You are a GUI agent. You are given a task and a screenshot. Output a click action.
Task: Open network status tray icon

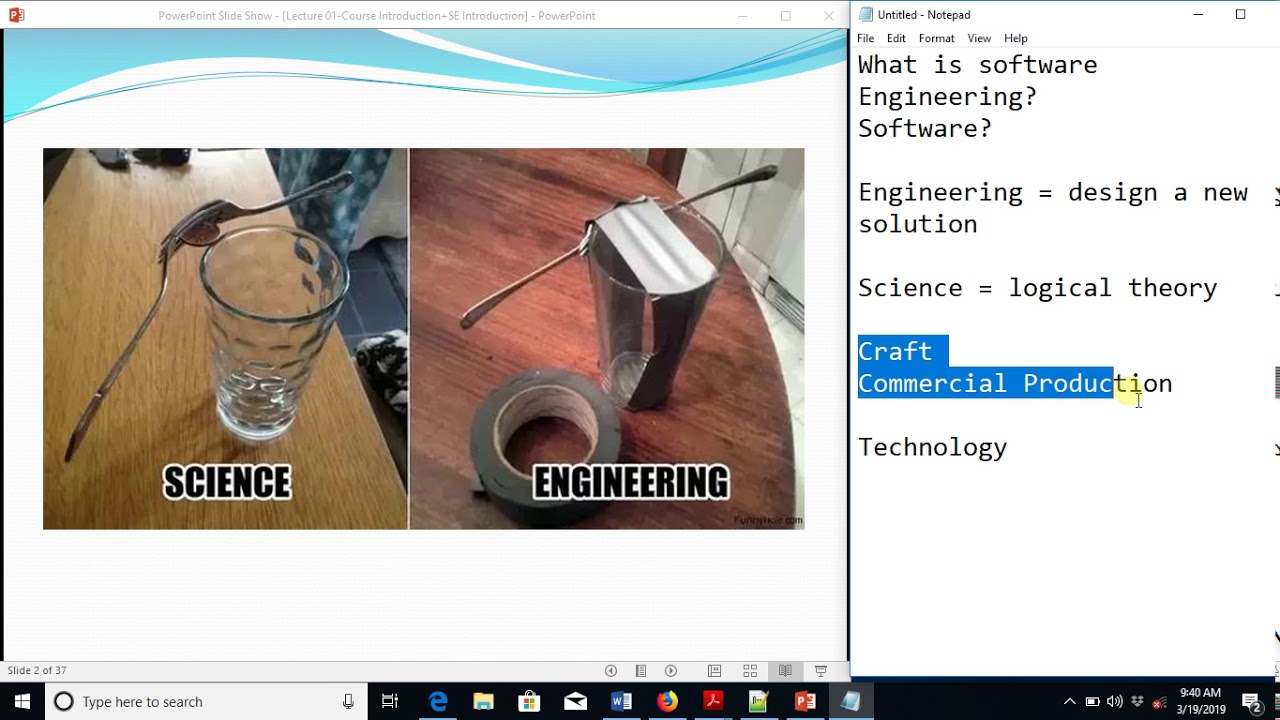point(1160,702)
